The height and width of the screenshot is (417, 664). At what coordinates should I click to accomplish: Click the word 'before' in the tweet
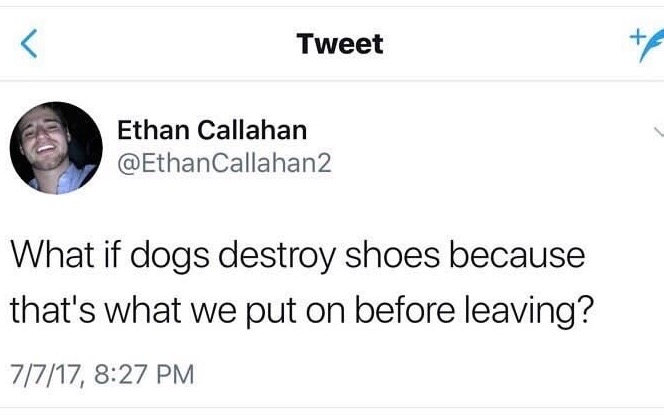click(395, 308)
